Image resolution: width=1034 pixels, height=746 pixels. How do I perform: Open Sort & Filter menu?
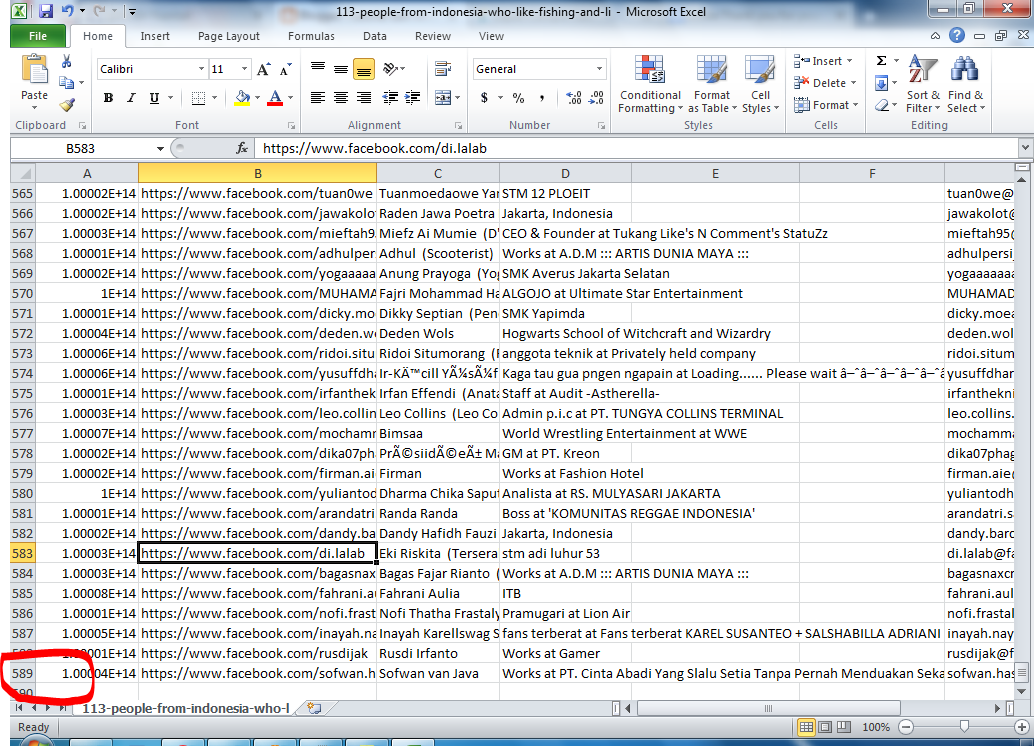[x=923, y=84]
